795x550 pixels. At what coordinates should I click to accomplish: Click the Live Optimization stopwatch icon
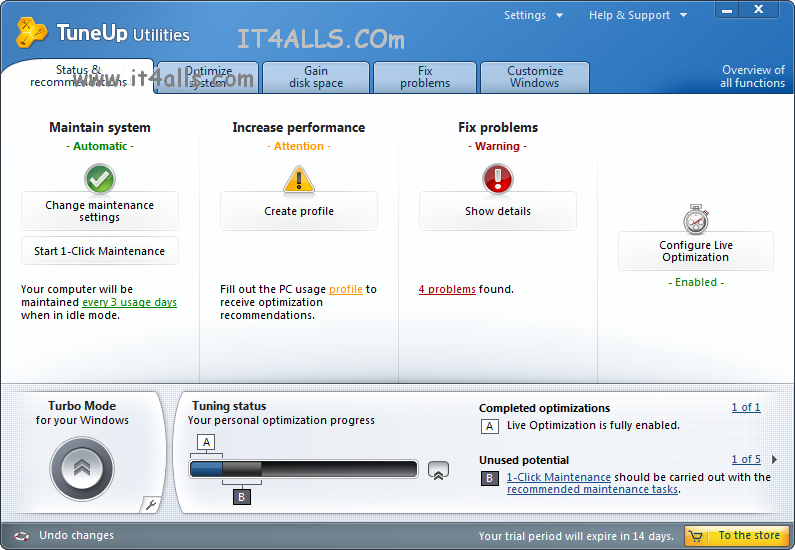click(x=696, y=219)
